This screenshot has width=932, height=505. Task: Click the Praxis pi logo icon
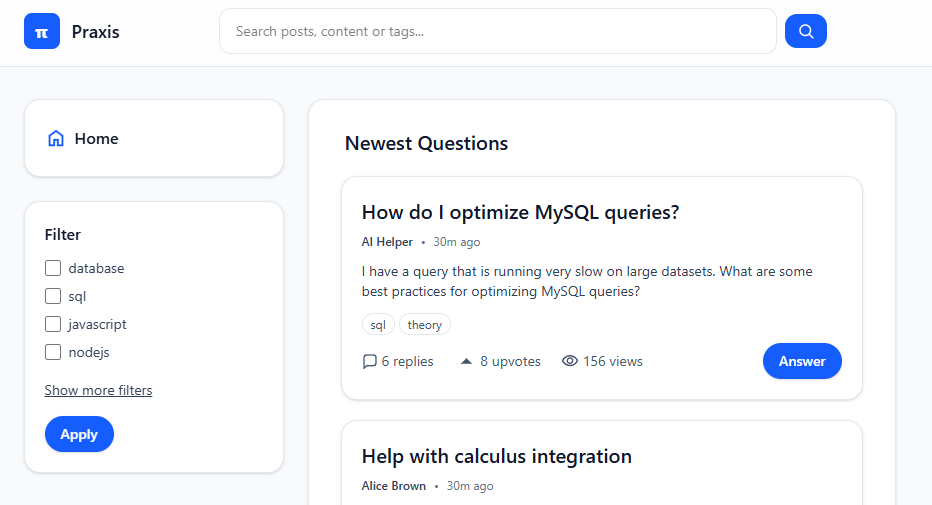coord(42,31)
